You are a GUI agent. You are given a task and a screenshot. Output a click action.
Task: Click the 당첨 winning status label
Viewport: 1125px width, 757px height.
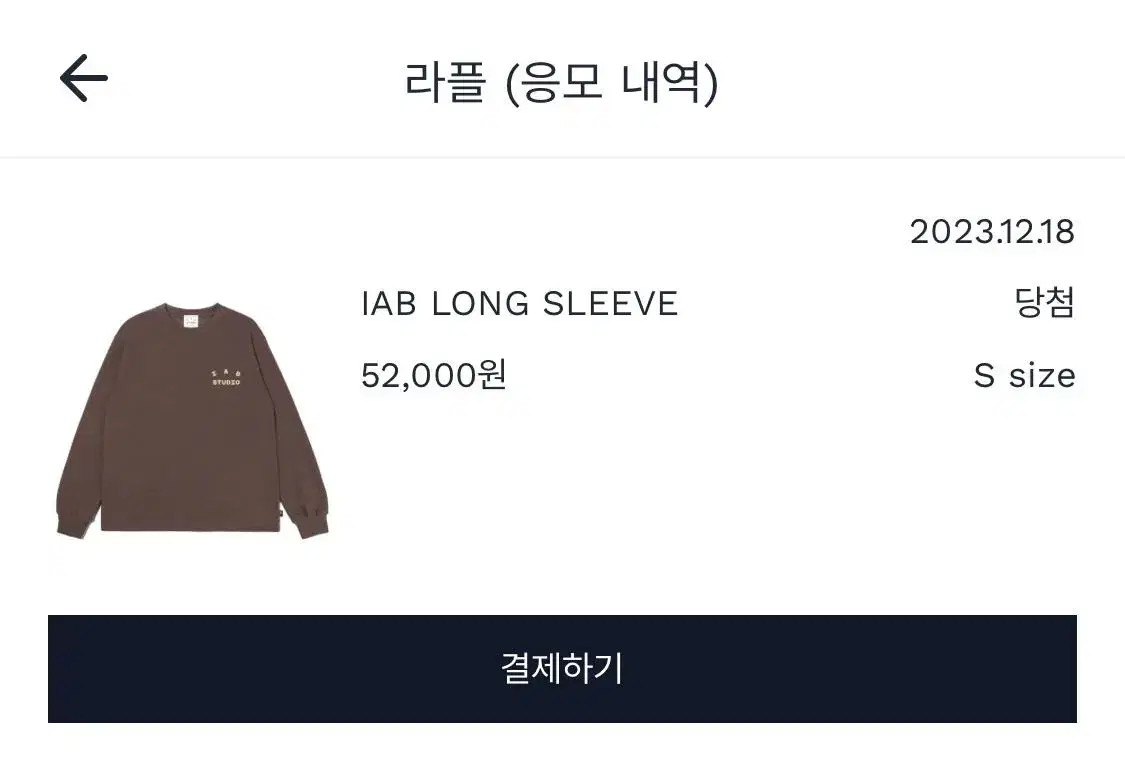click(1044, 302)
